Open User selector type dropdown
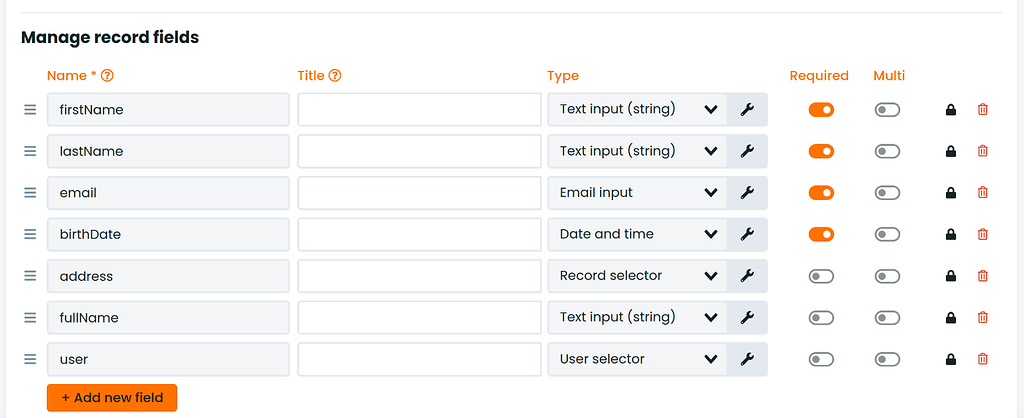This screenshot has width=1024, height=418. (x=637, y=359)
